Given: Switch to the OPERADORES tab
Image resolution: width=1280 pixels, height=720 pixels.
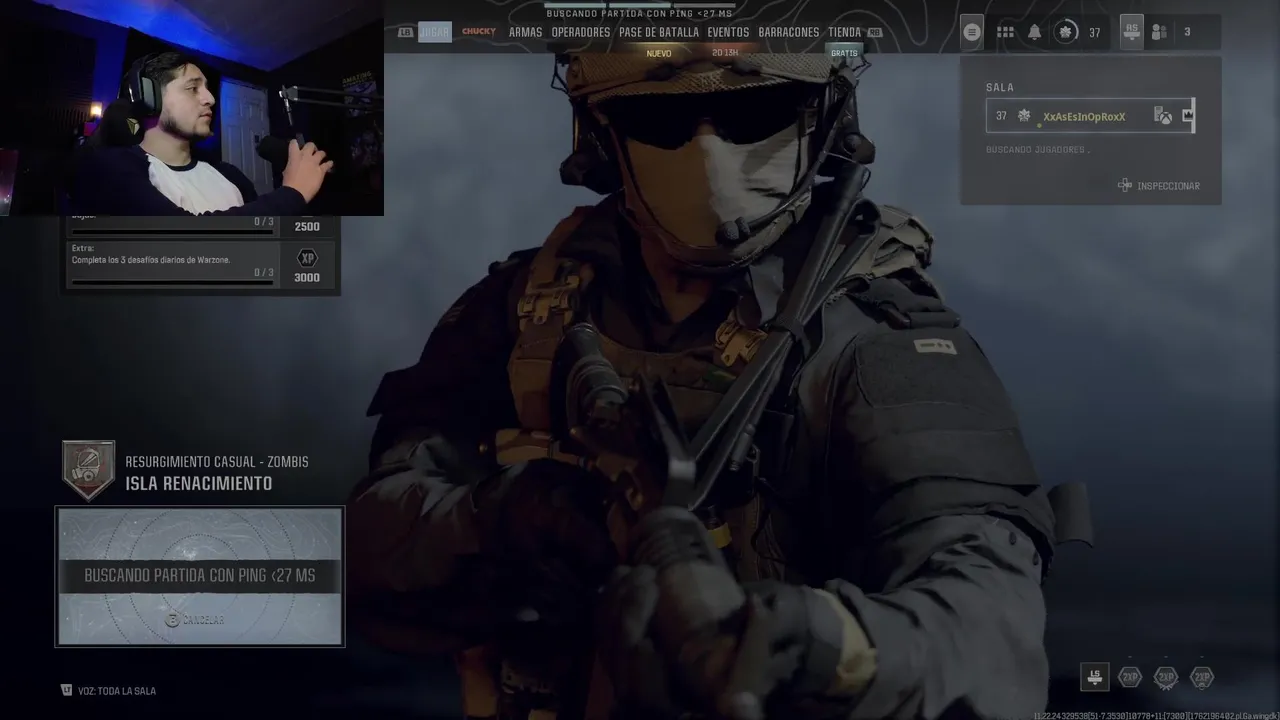Looking at the screenshot, I should click(581, 32).
